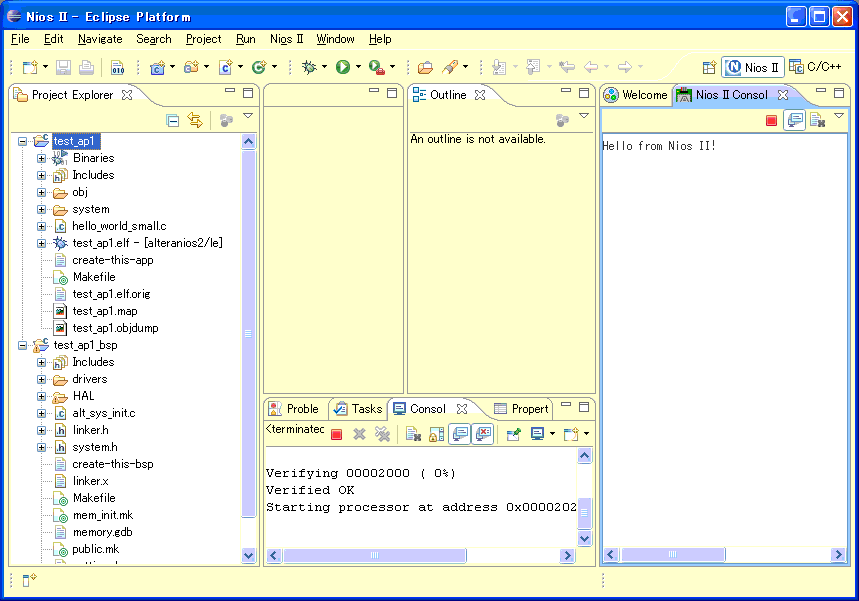The image size is (859, 601).
Task: Click the green Run button icon
Action: point(343,67)
